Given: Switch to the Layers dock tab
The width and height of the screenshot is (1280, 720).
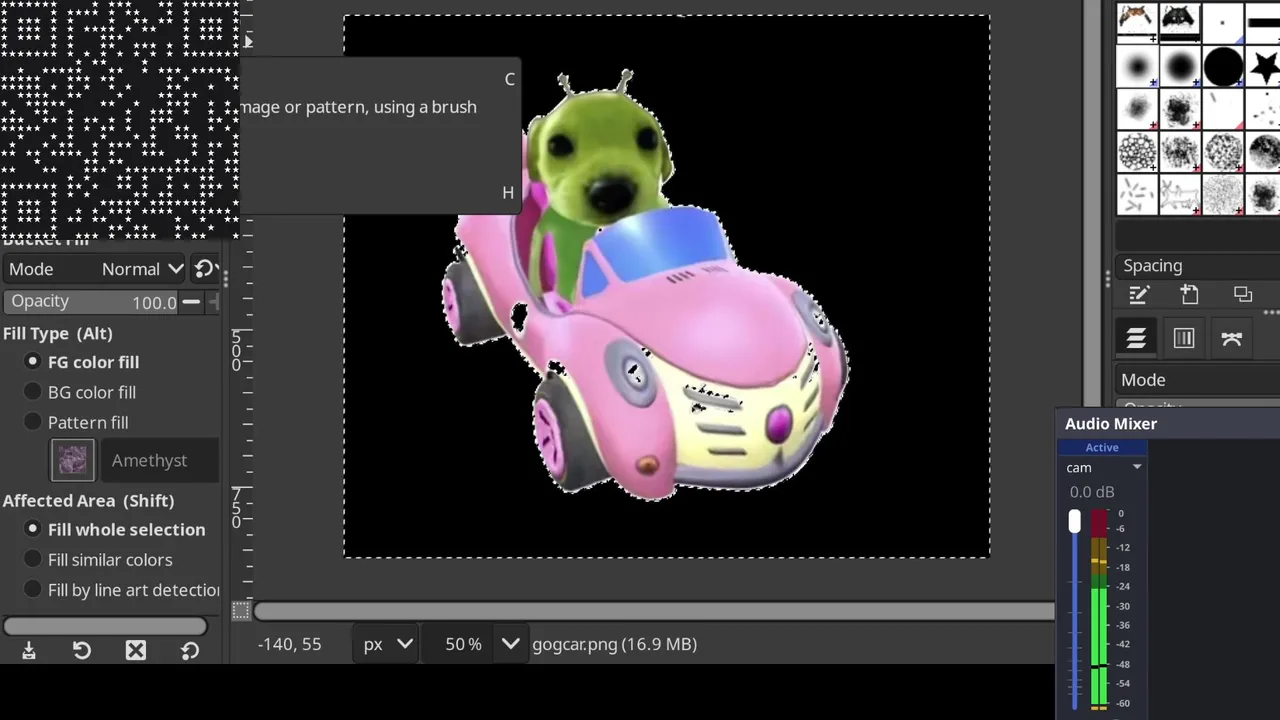Looking at the screenshot, I should [x=1136, y=338].
